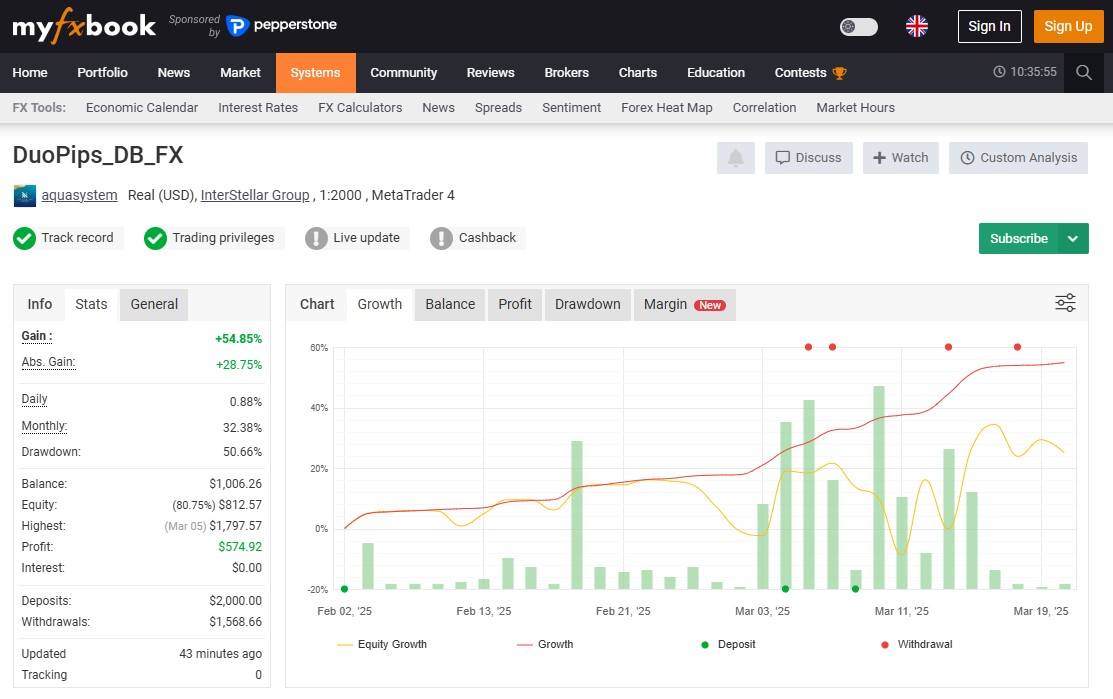Image resolution: width=1113 pixels, height=699 pixels.
Task: Click the trophy icon beside Contests
Action: pos(837,72)
